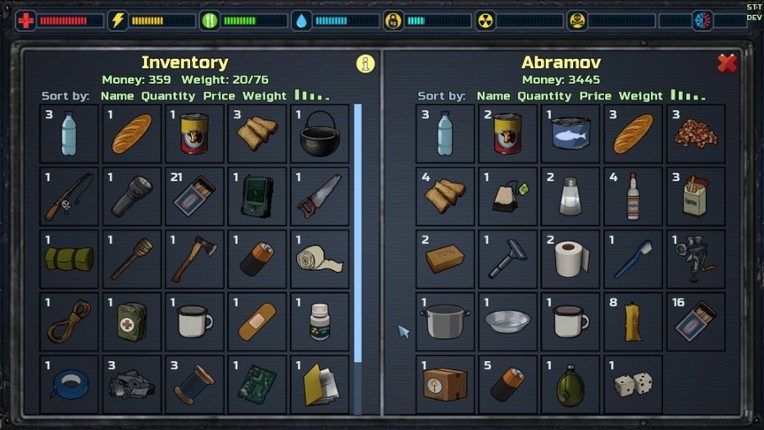Toggle Abramov sort order bars icon

tap(688, 95)
